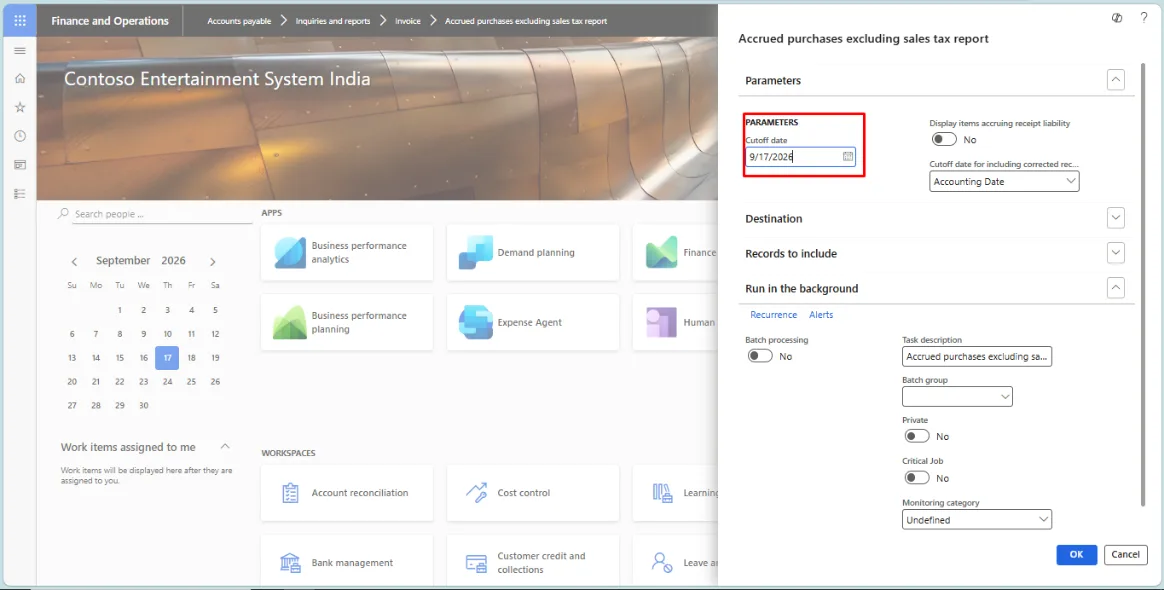Viewport: 1164px width, 590px height.
Task: Enable the Batch processing toggle
Action: click(x=760, y=356)
